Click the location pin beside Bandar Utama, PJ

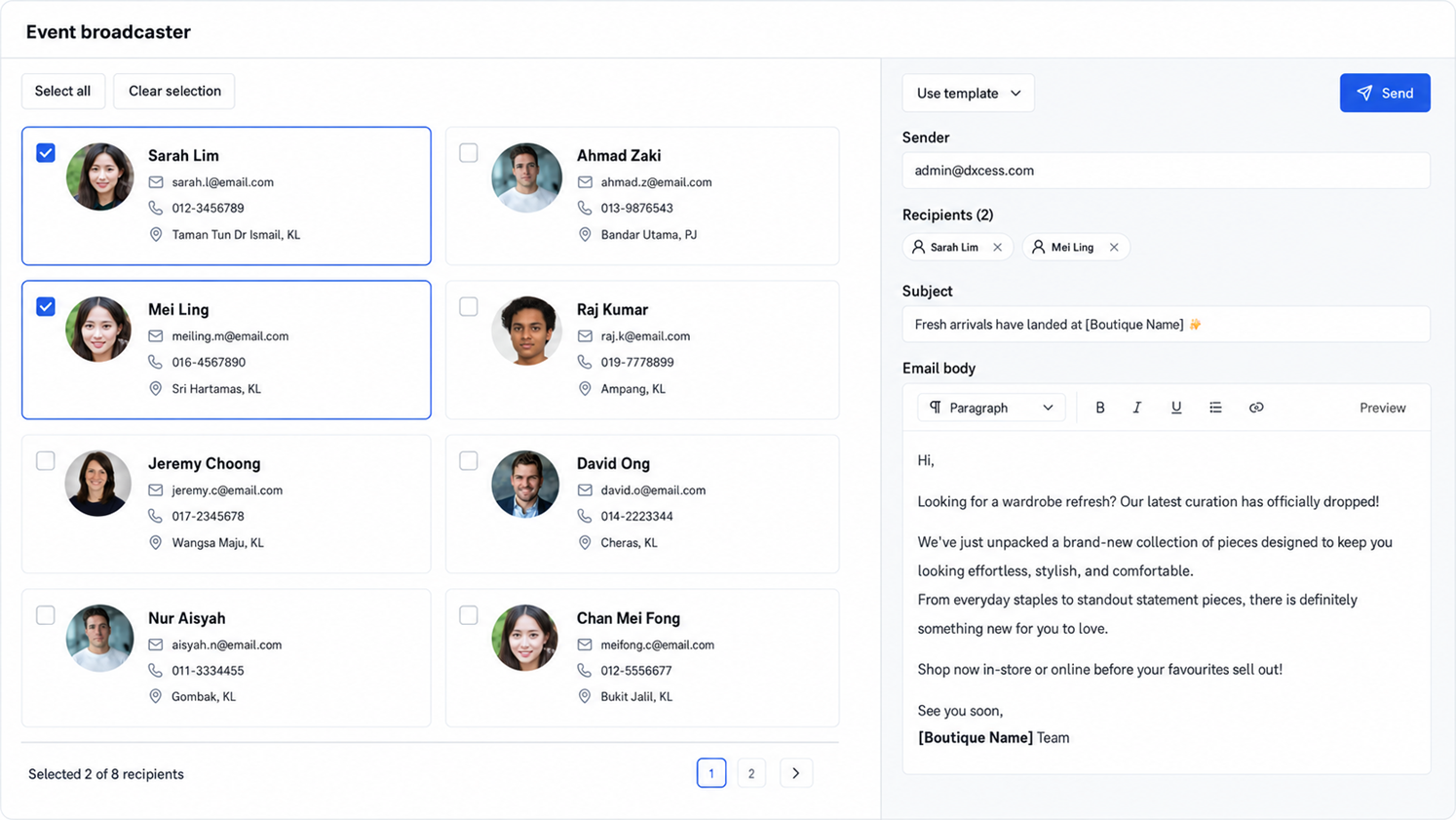pyautogui.click(x=585, y=234)
